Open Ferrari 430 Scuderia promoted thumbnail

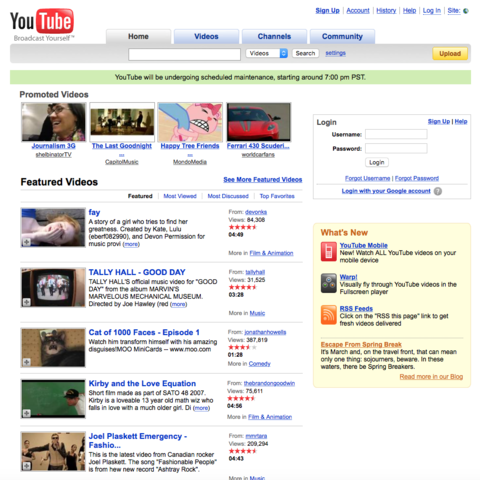(259, 122)
